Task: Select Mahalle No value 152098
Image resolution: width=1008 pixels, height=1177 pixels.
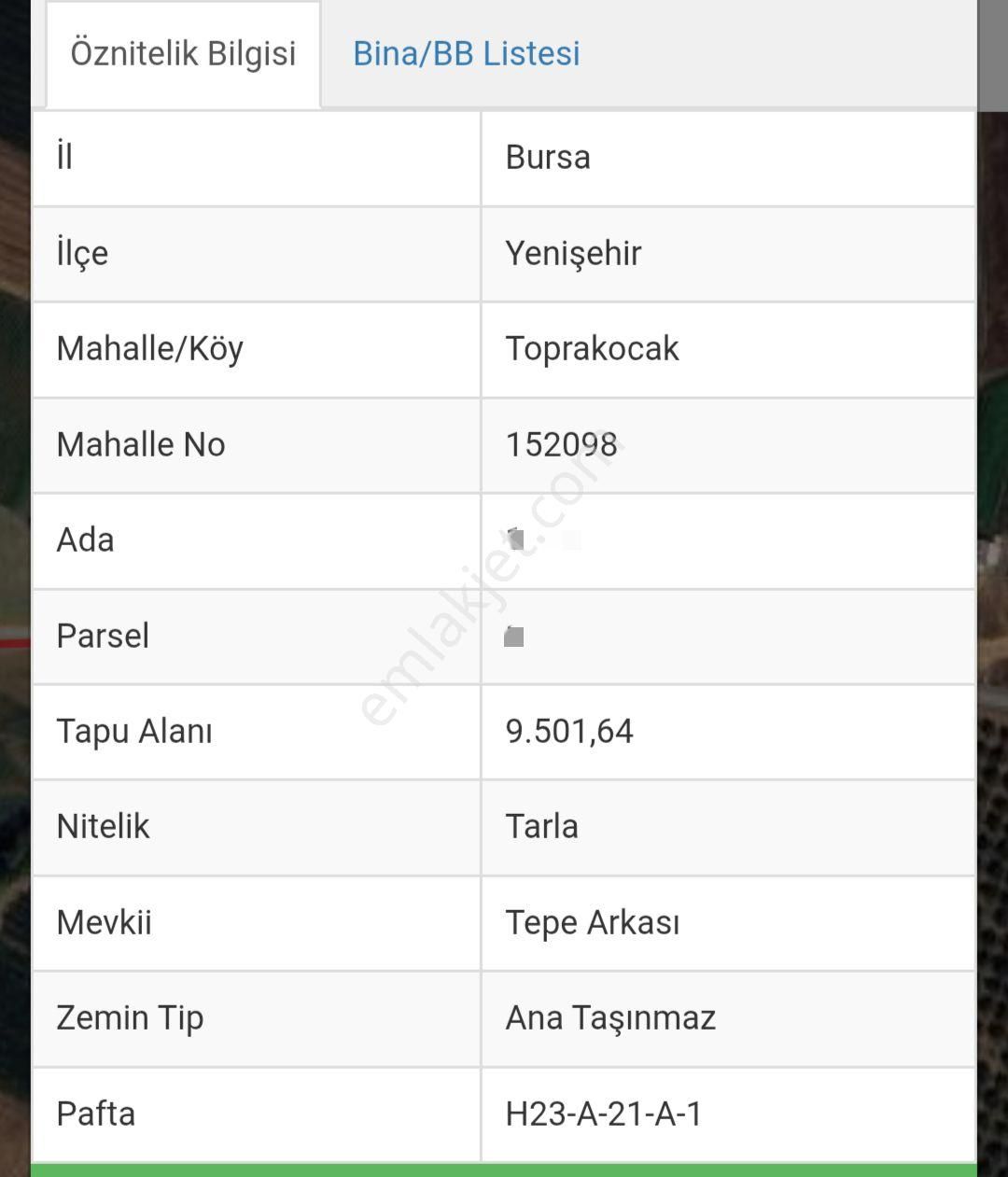Action: pyautogui.click(x=561, y=444)
